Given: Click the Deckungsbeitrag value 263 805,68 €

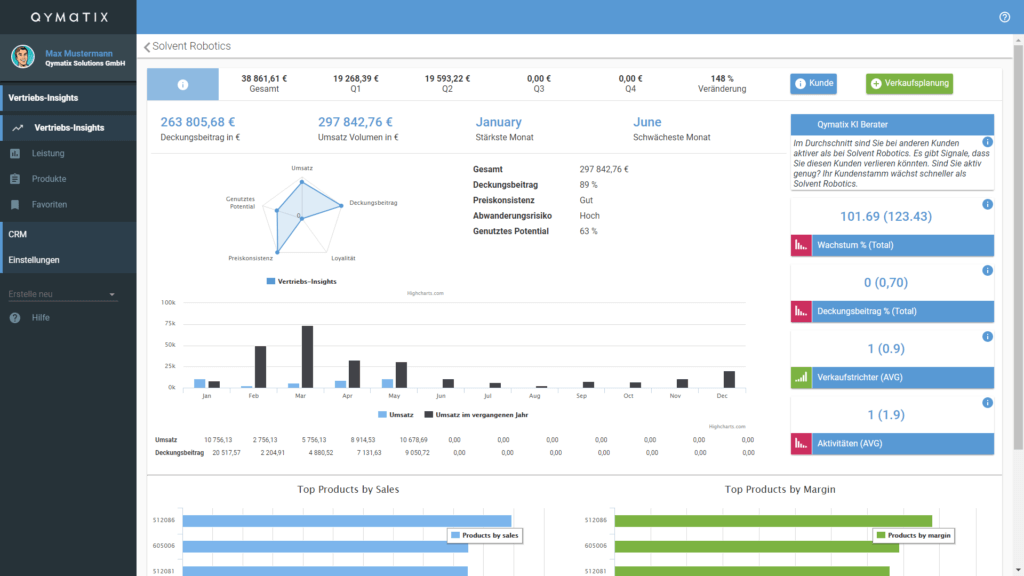Looking at the screenshot, I should (198, 122).
